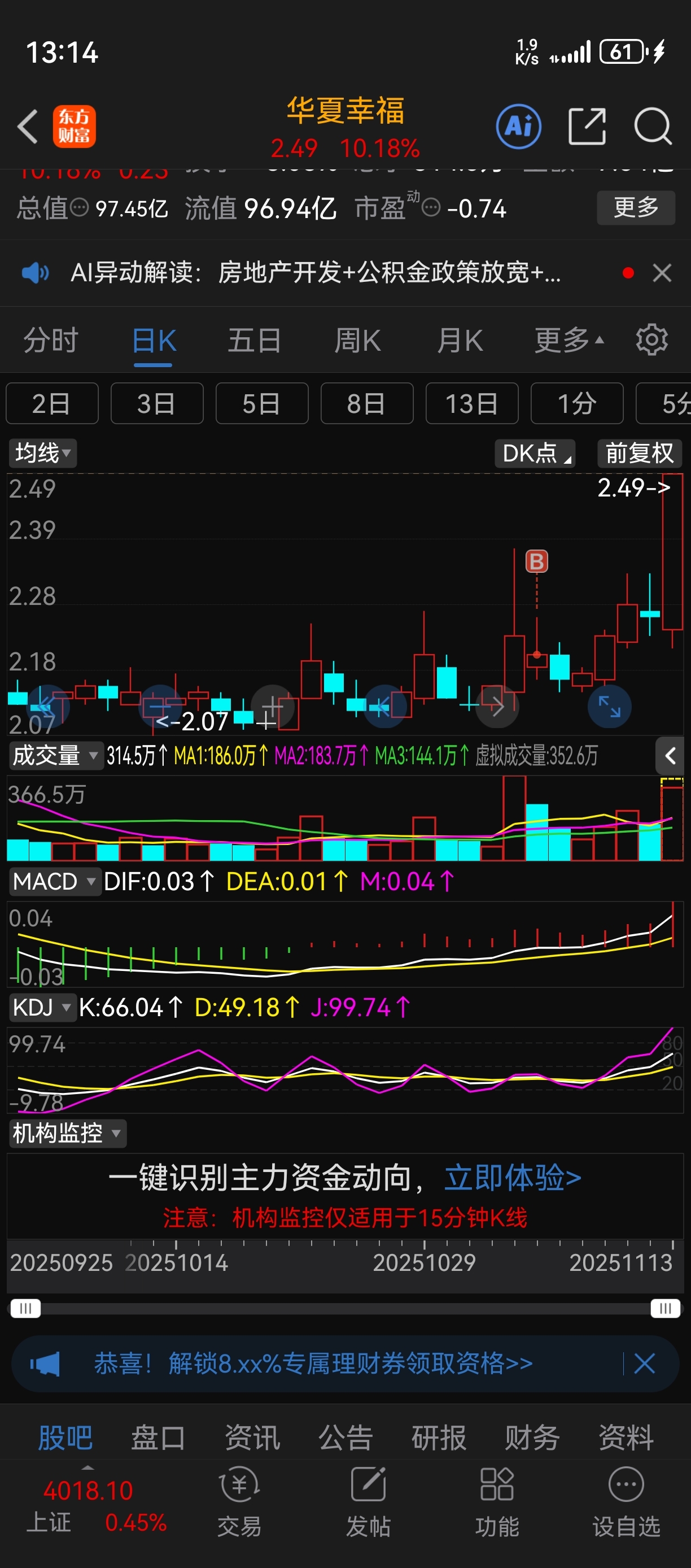Expand chart to fullscreen
The width and height of the screenshot is (691, 1568).
pyautogui.click(x=610, y=706)
